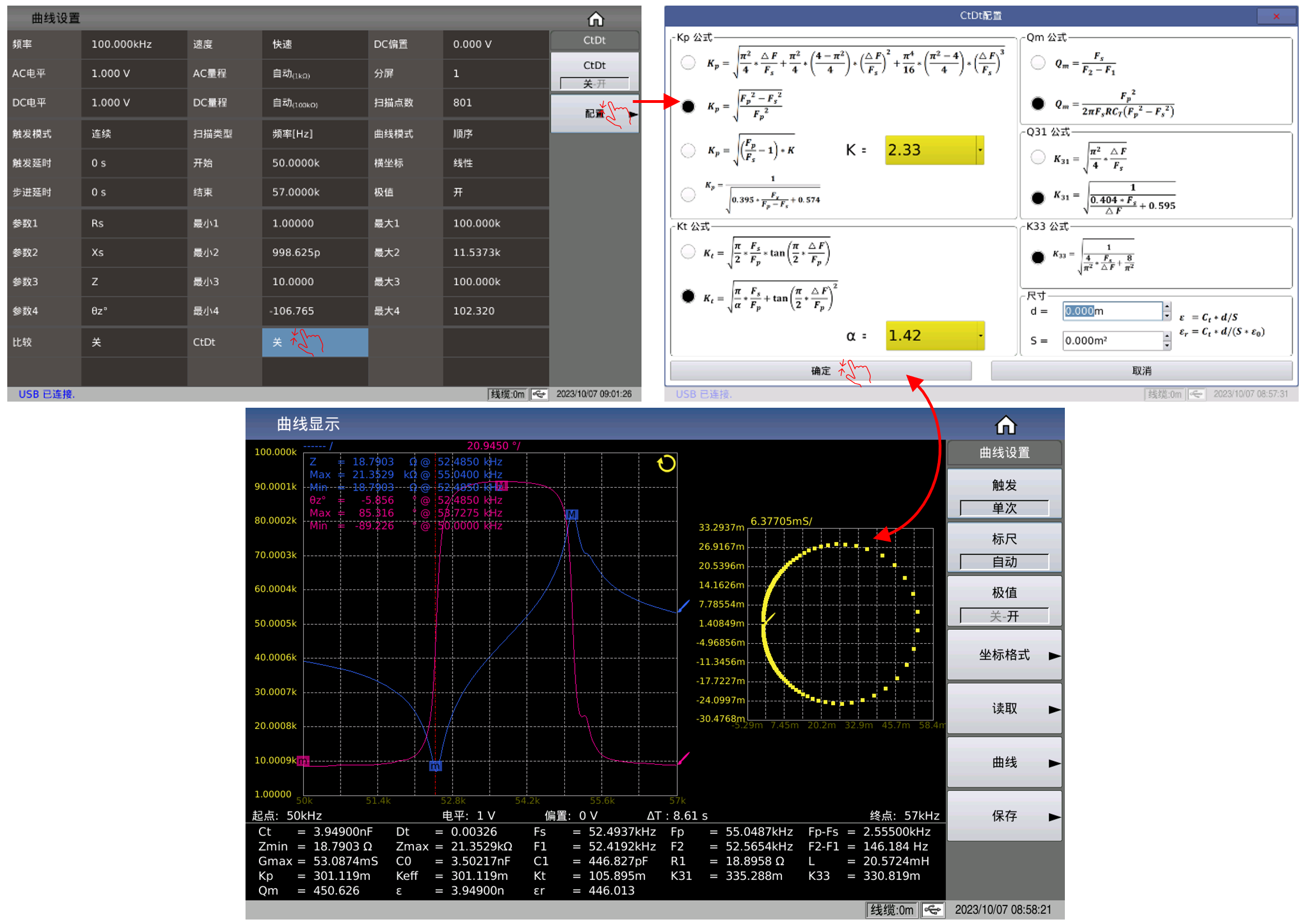Close the CtDt配置 dialog
The width and height of the screenshot is (1302, 924).
[x=1276, y=16]
